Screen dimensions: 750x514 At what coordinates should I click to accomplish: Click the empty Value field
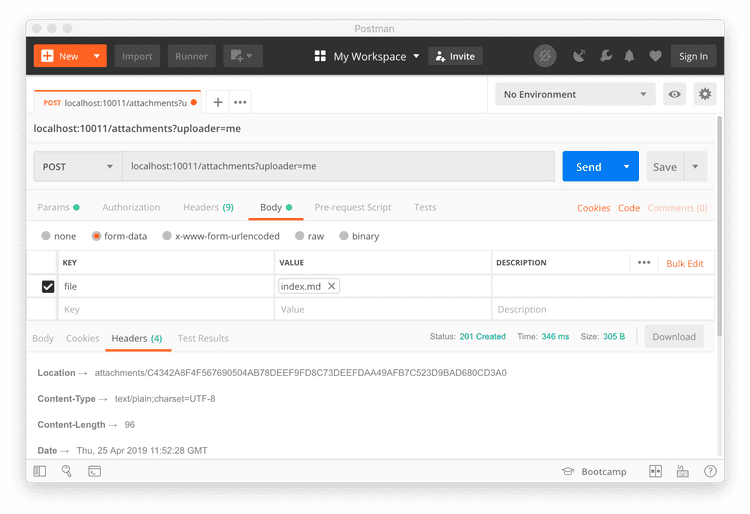383,309
